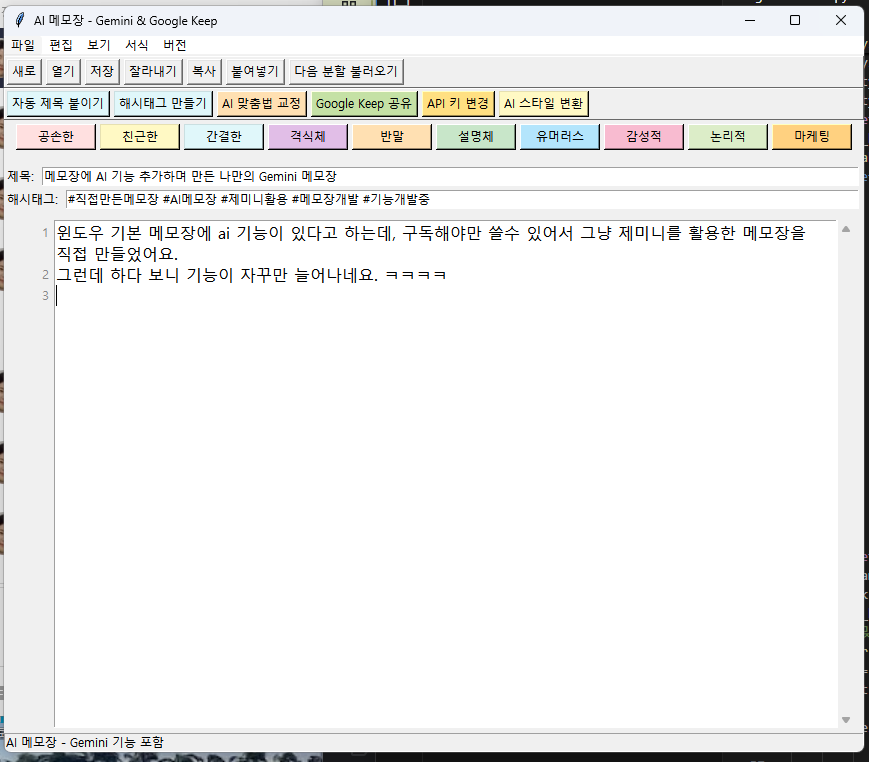The image size is (869, 762).
Task: Paste with the 붙여넣기 button
Action: (x=255, y=71)
